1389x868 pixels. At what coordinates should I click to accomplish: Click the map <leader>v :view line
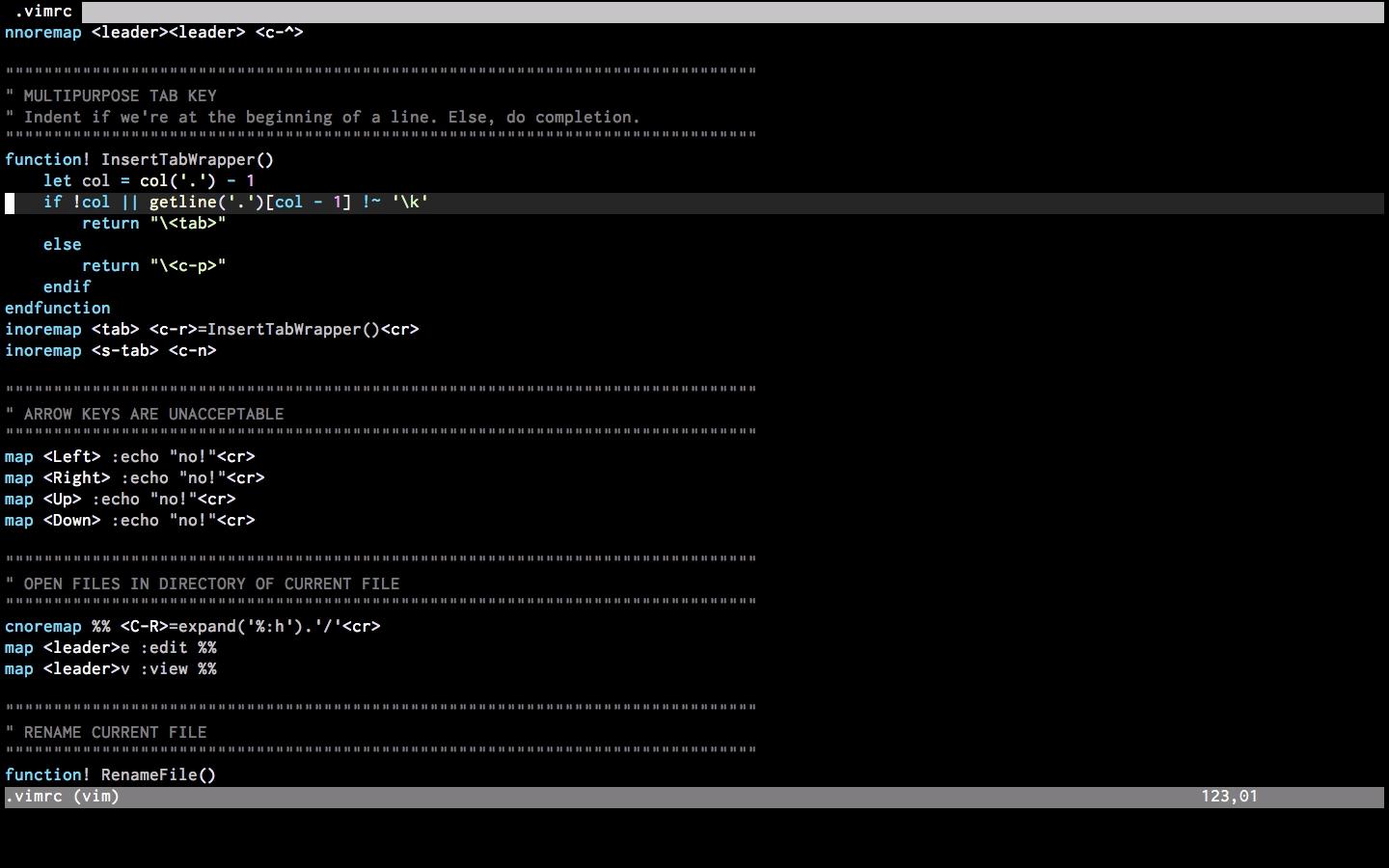pyautogui.click(x=111, y=668)
